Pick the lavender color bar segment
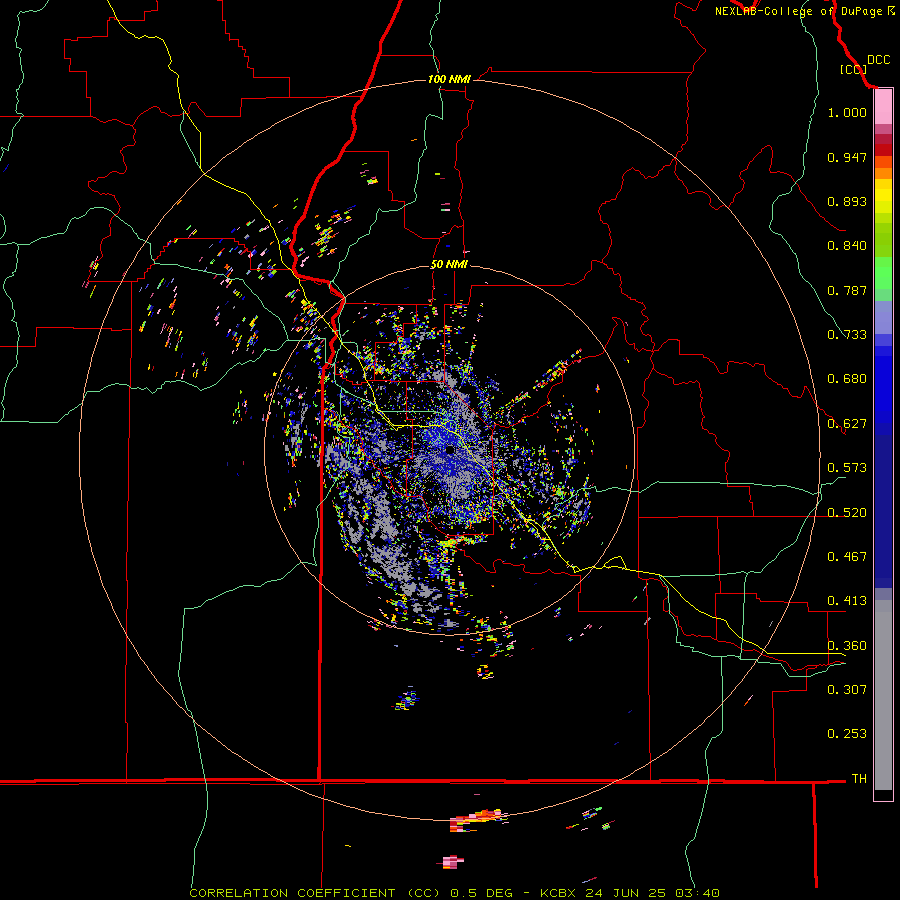Screen dimensions: 900x900 tap(883, 318)
